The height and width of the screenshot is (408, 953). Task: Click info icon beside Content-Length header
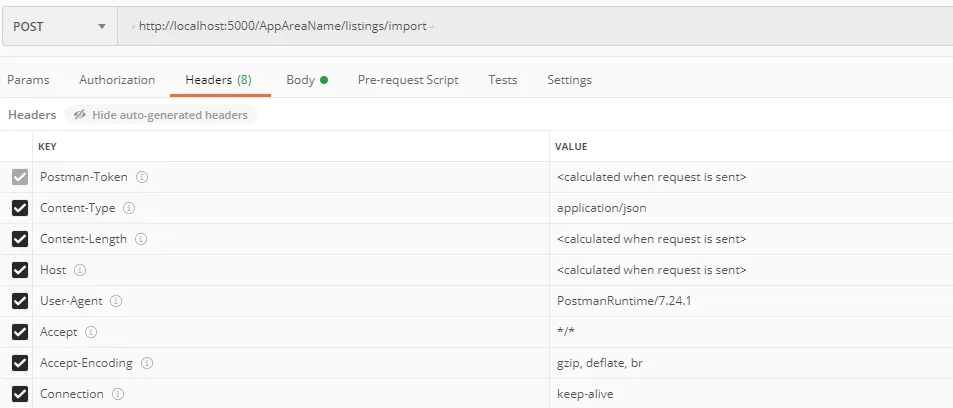click(x=141, y=239)
